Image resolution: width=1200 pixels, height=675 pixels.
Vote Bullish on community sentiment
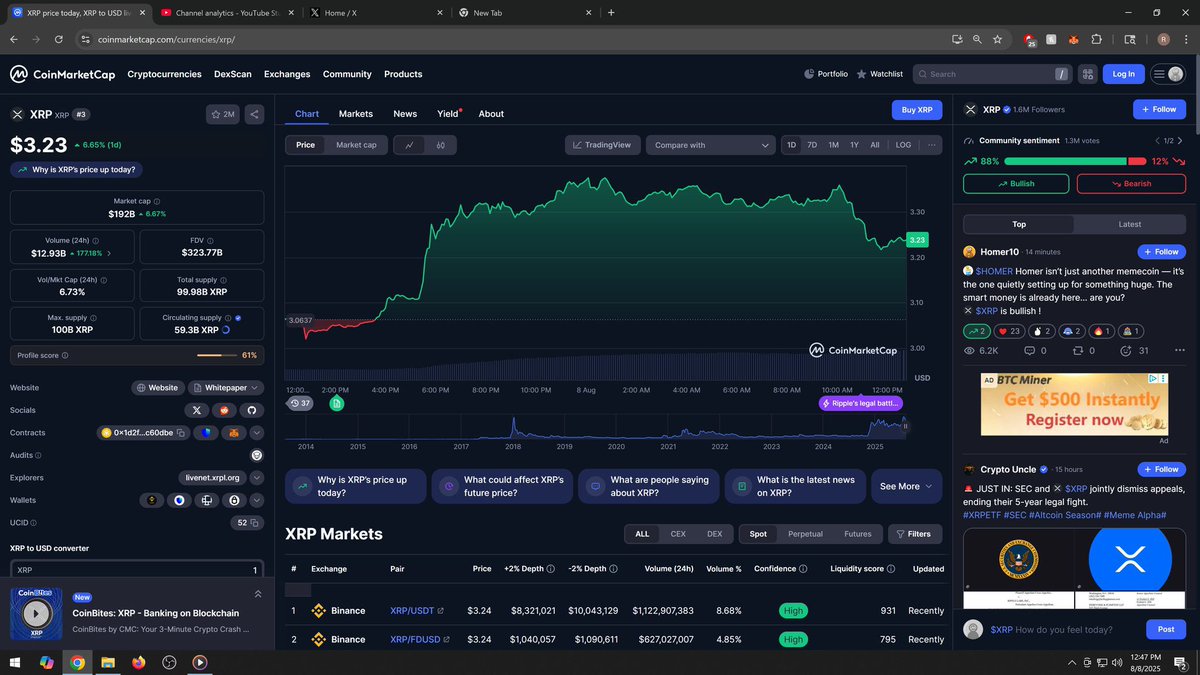(x=1015, y=183)
